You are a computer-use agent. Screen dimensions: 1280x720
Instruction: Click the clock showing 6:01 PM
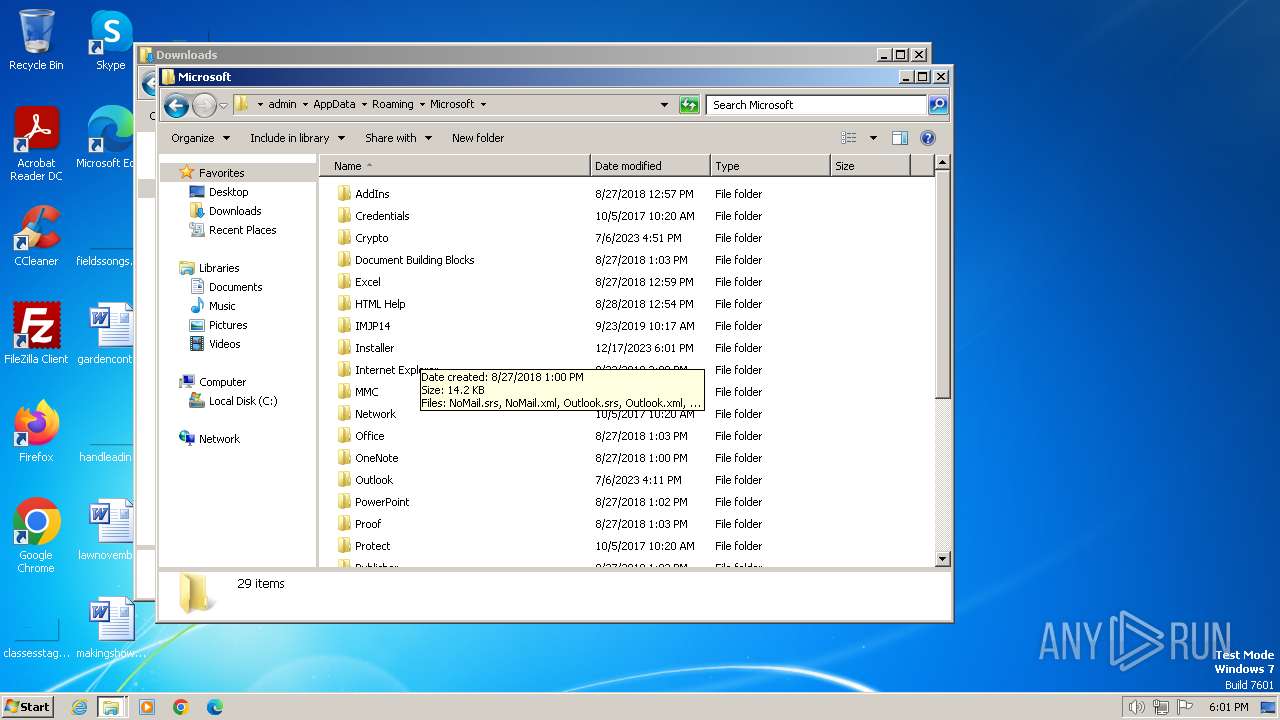pos(1229,707)
